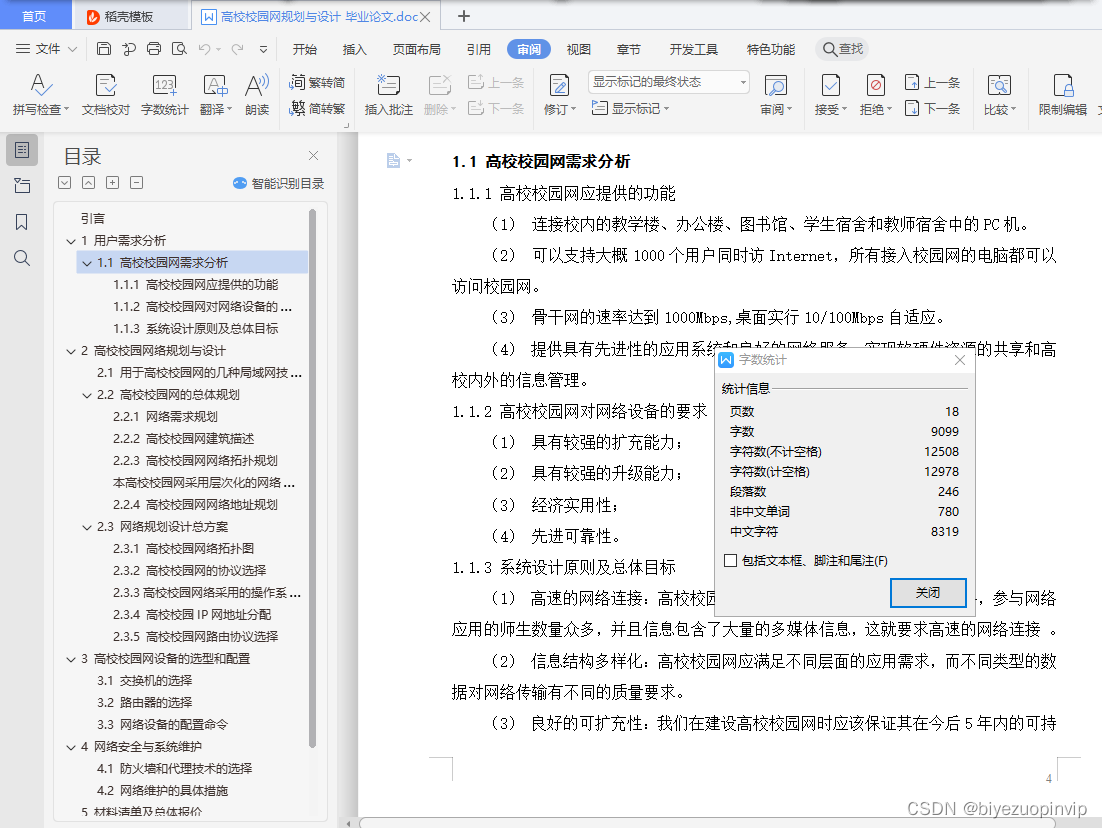The width and height of the screenshot is (1102, 828).
Task: Open the file menu
Action: (x=46, y=48)
